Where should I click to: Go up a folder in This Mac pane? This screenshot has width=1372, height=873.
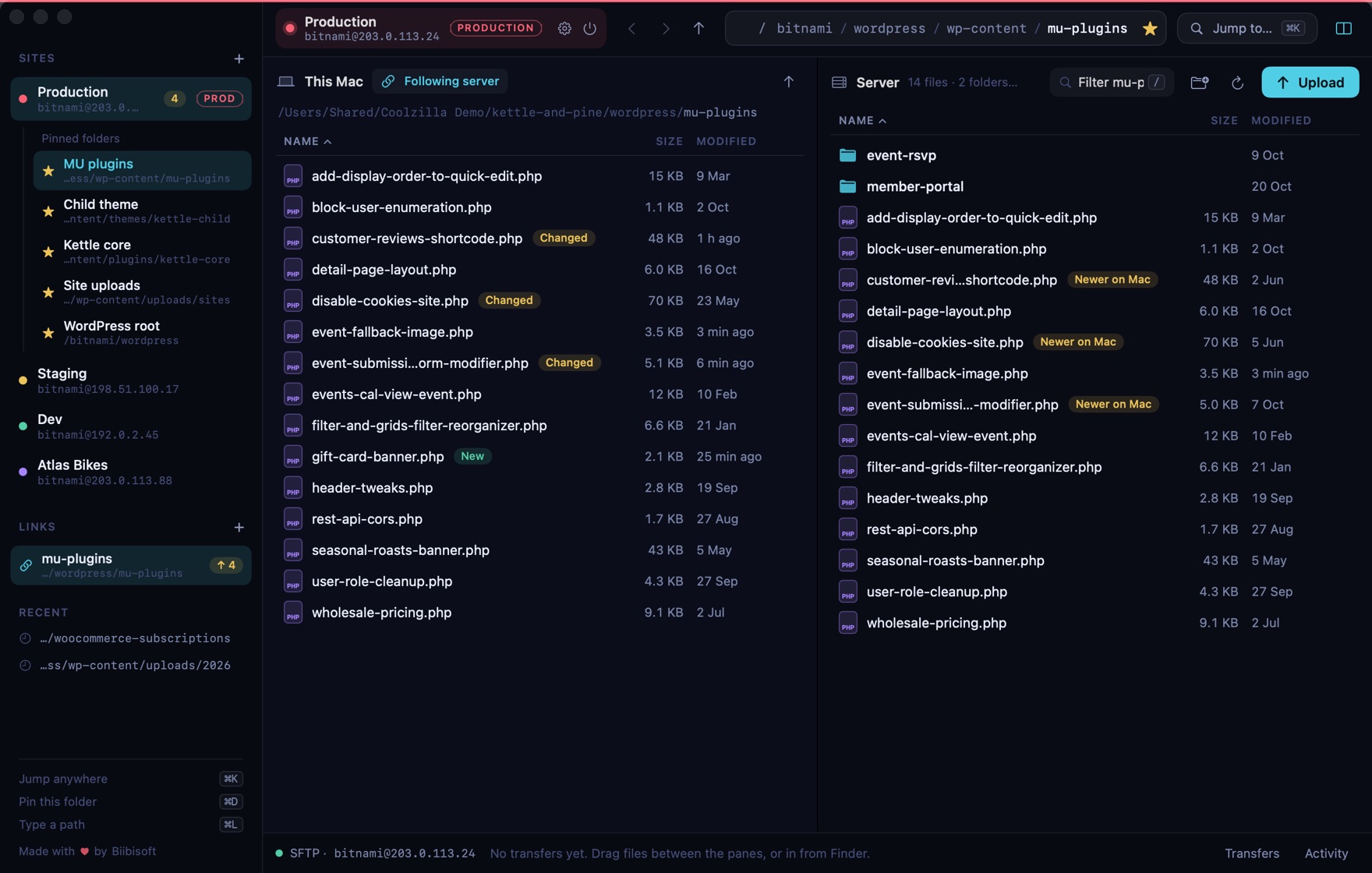pos(789,81)
